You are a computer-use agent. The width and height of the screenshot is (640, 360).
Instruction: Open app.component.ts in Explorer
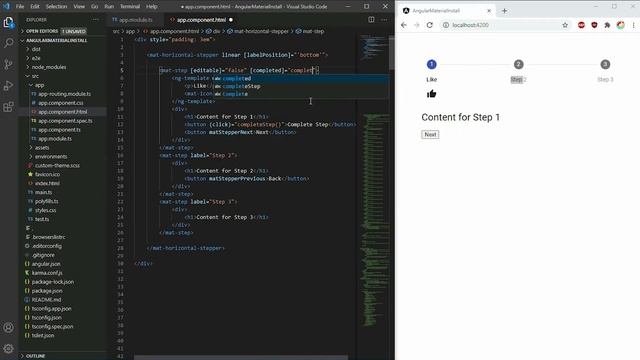(59, 129)
